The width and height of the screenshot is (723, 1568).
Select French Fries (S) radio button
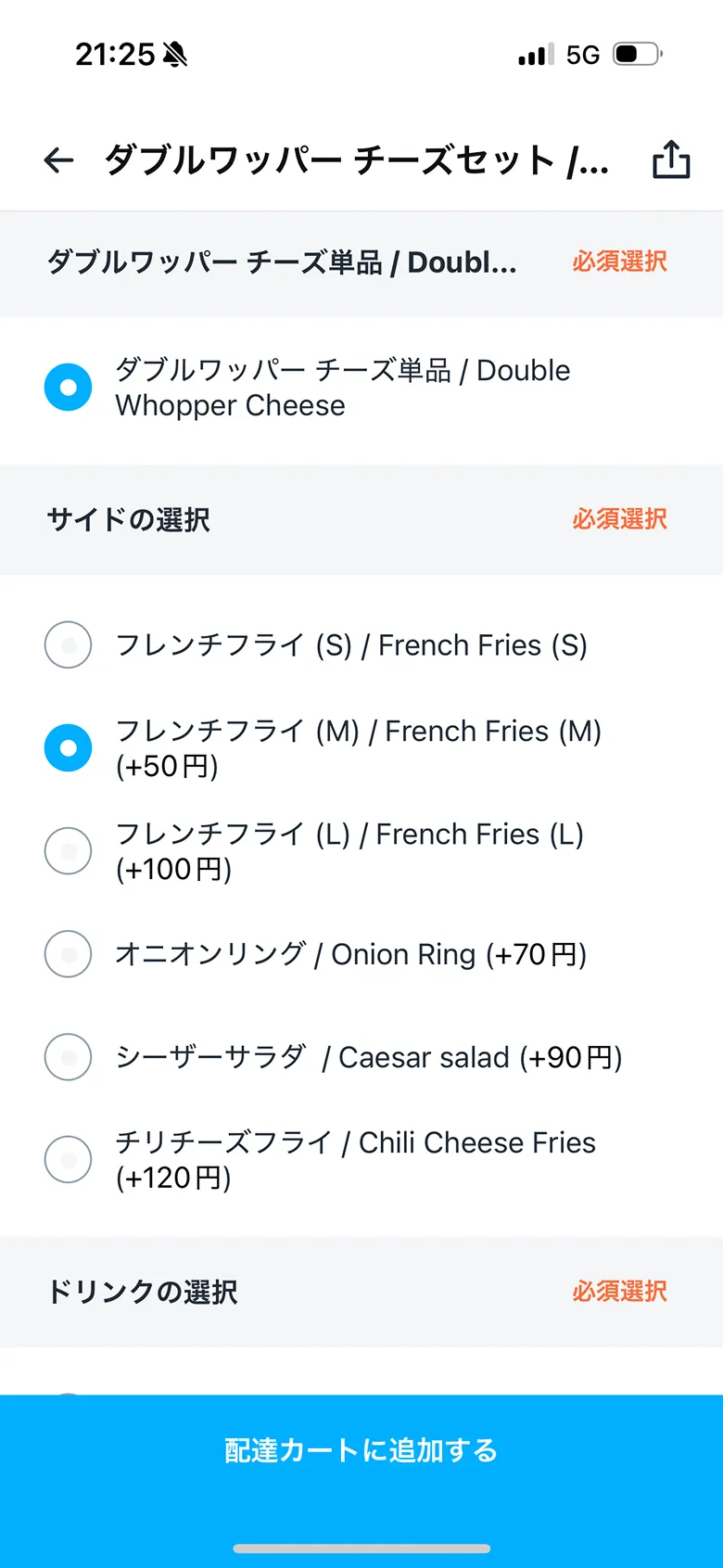pyautogui.click(x=69, y=644)
